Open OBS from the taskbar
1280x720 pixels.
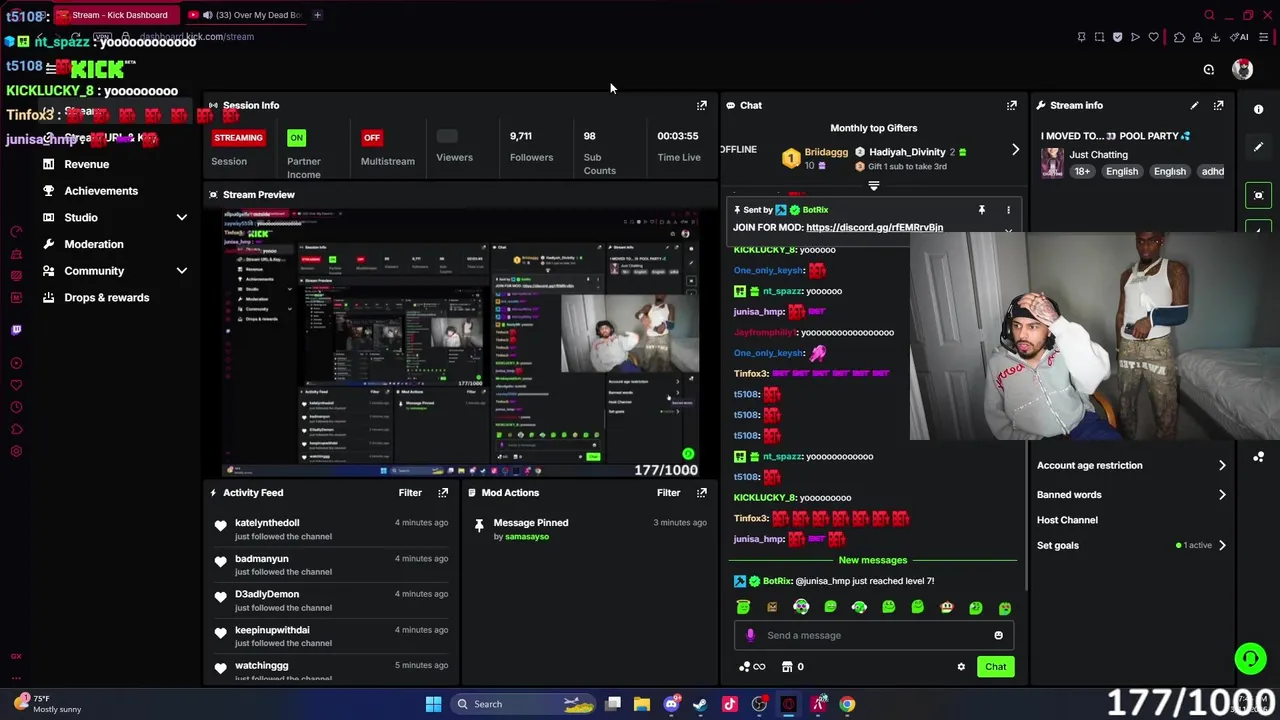pyautogui.click(x=759, y=704)
